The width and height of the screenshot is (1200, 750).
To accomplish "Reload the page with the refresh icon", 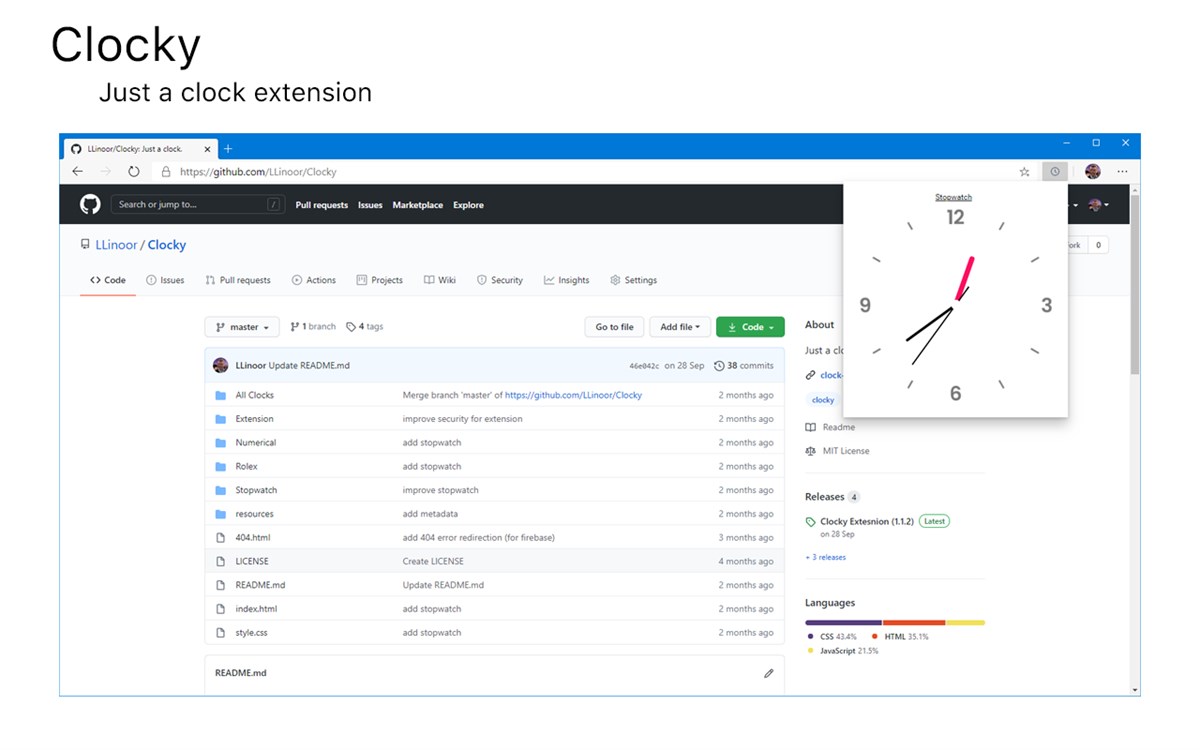I will point(134,172).
